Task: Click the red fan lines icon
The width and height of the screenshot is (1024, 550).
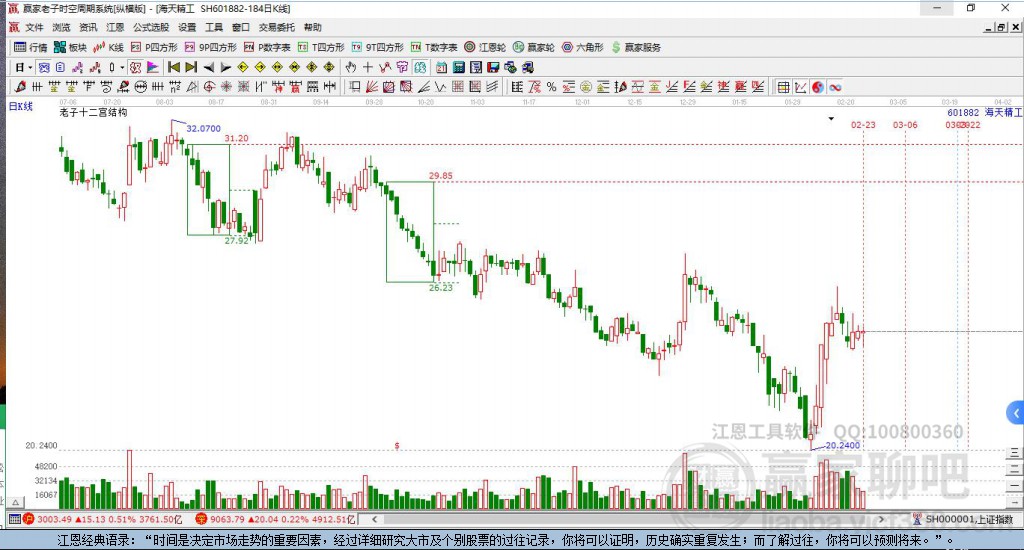Action: coord(372,87)
